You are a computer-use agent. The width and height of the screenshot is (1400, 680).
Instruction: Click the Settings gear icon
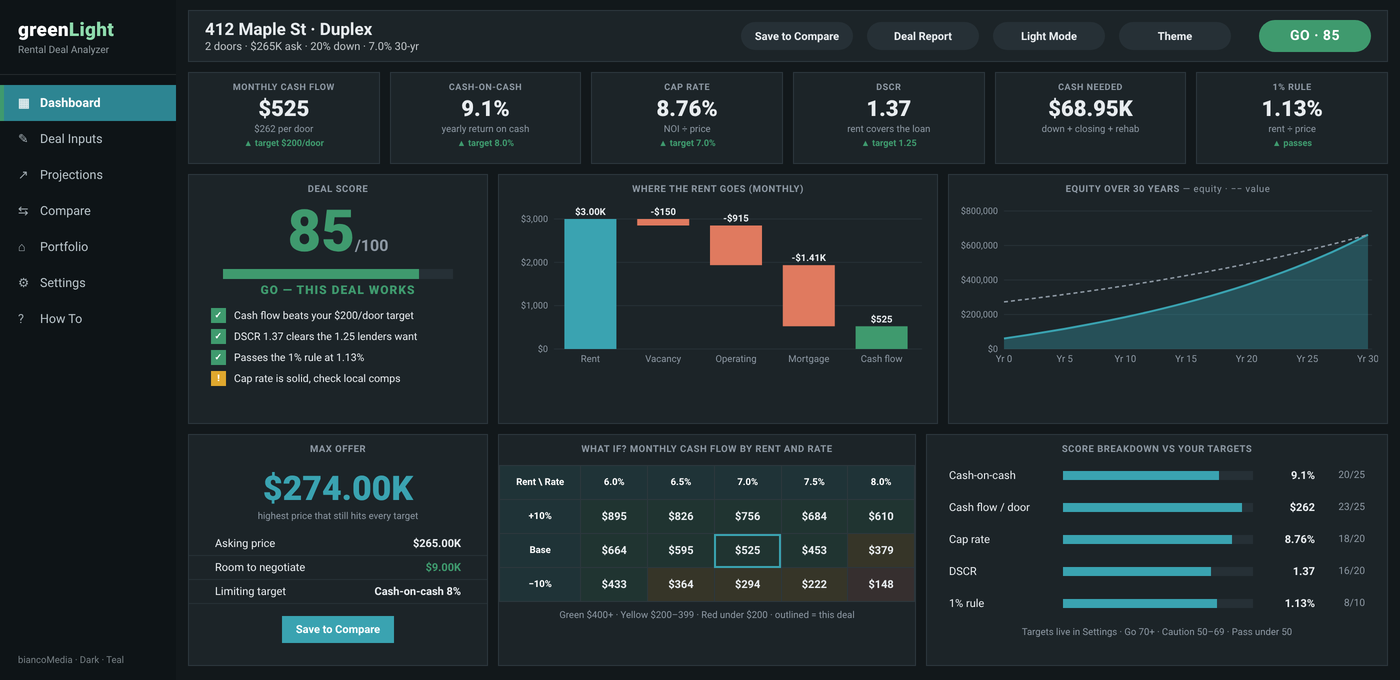(23, 283)
